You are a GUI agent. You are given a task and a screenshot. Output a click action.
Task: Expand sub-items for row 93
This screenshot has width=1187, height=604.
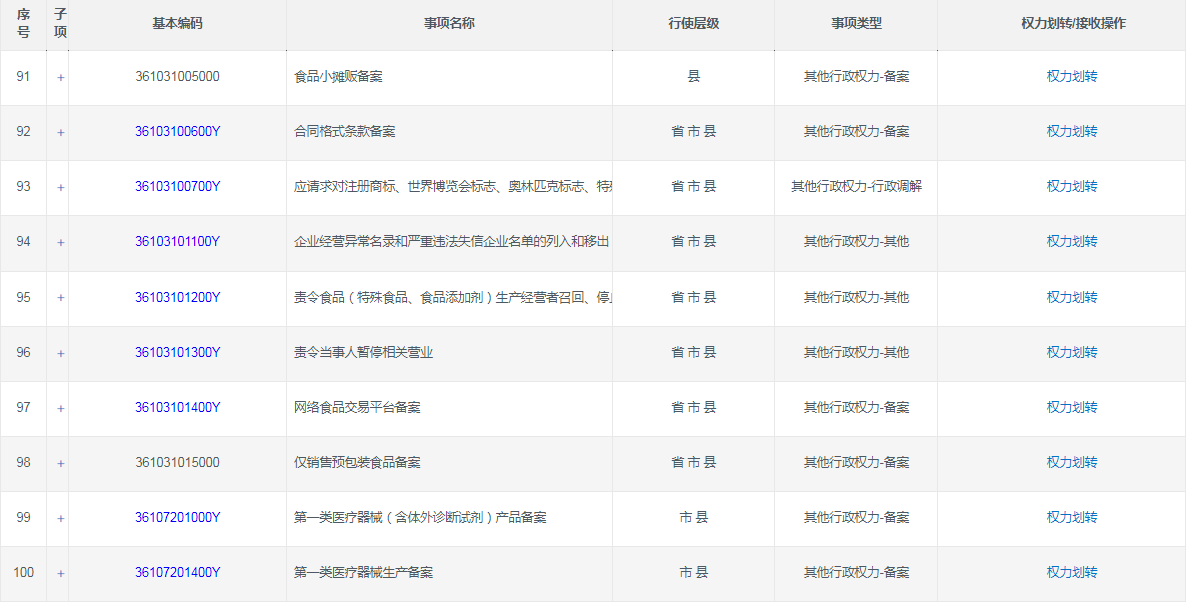click(x=60, y=187)
